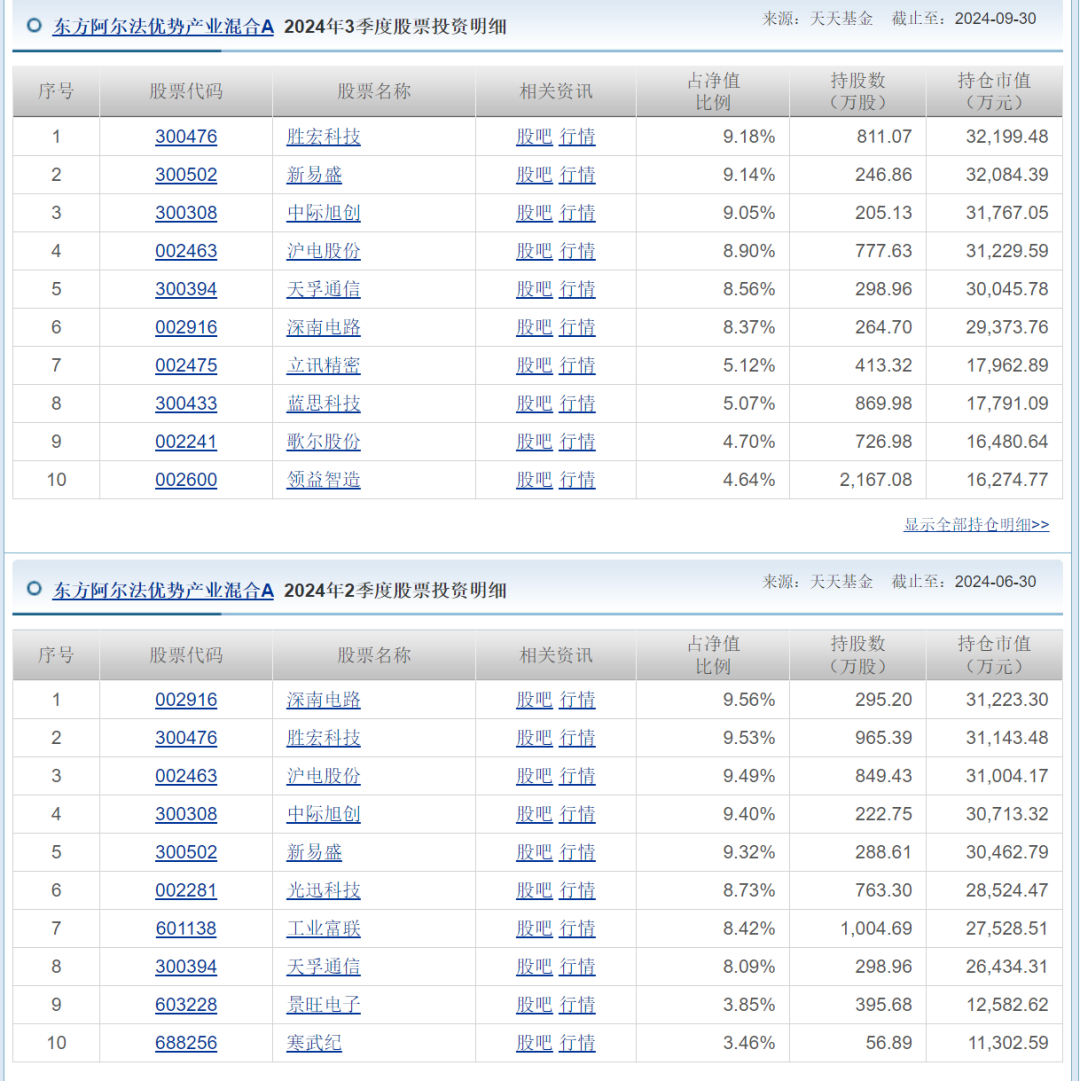
Task: Open stock code 601138 link
Action: (x=186, y=929)
